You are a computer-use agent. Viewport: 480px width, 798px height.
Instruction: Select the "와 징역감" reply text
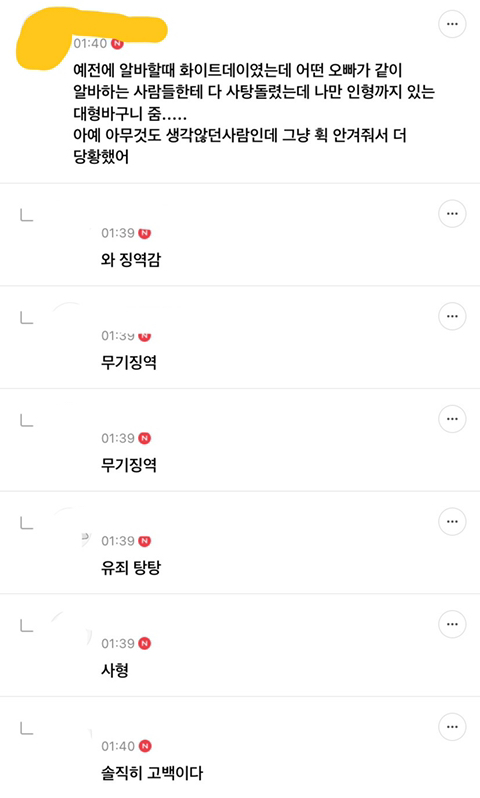coord(131,260)
